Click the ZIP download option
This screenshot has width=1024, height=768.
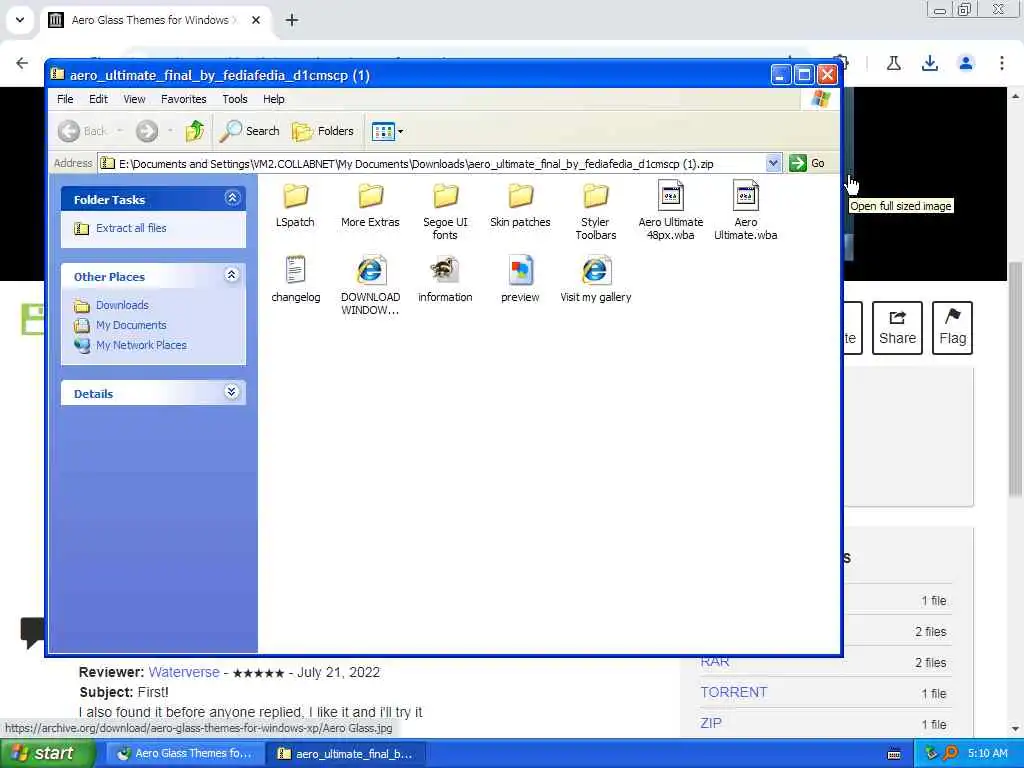click(711, 723)
